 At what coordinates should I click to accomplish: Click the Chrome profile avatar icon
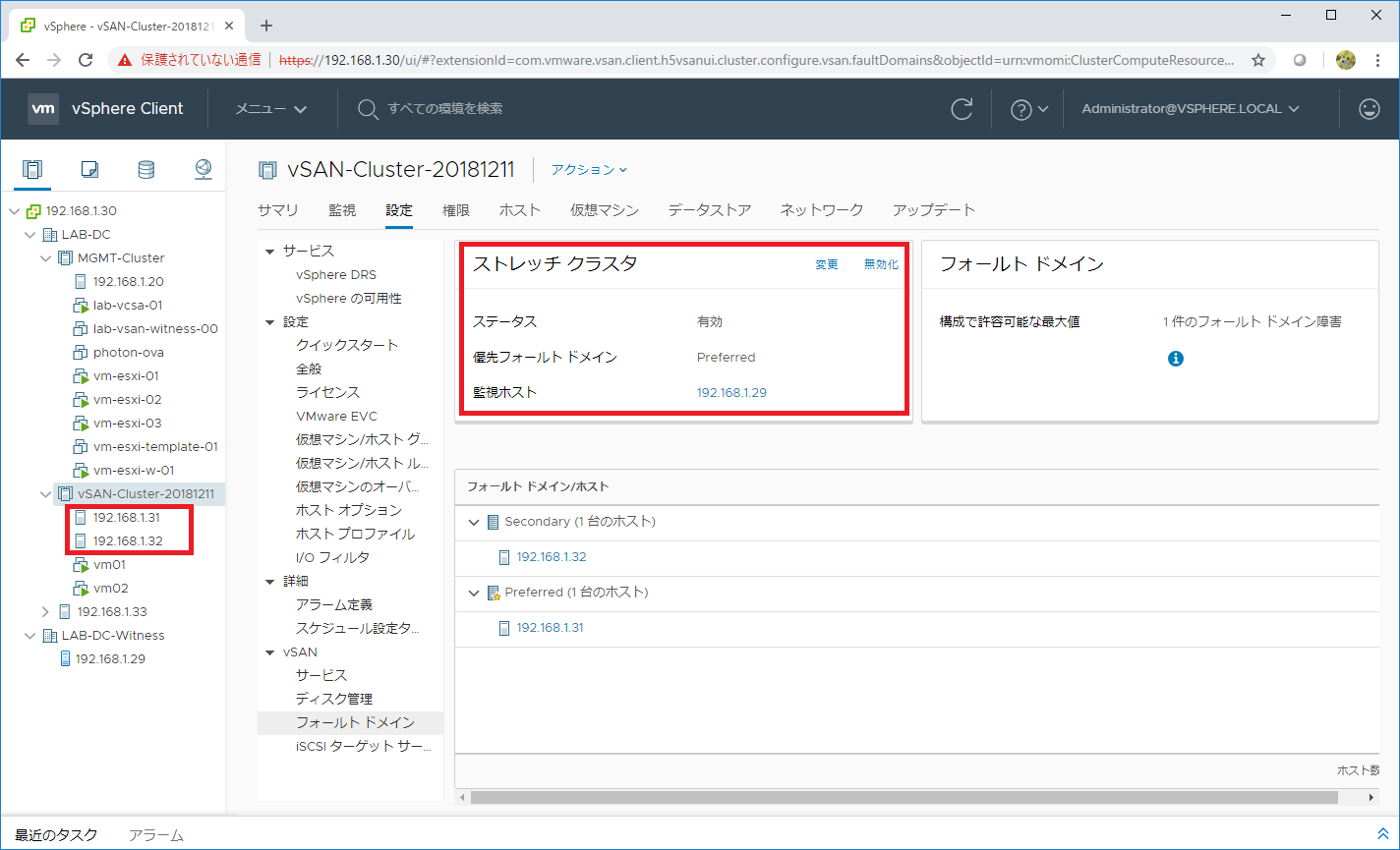click(x=1346, y=60)
